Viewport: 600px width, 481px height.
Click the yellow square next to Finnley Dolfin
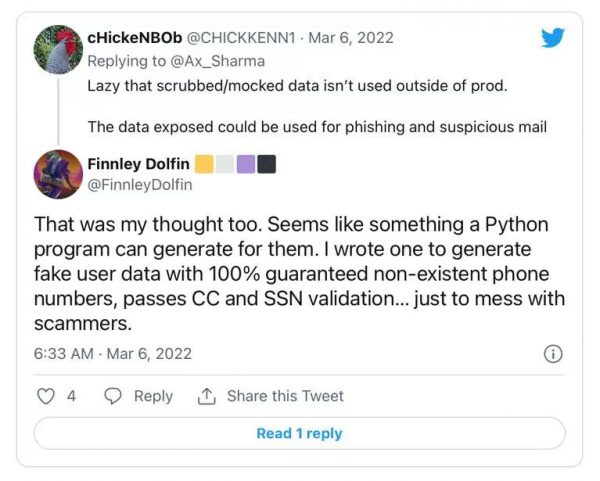click(203, 164)
